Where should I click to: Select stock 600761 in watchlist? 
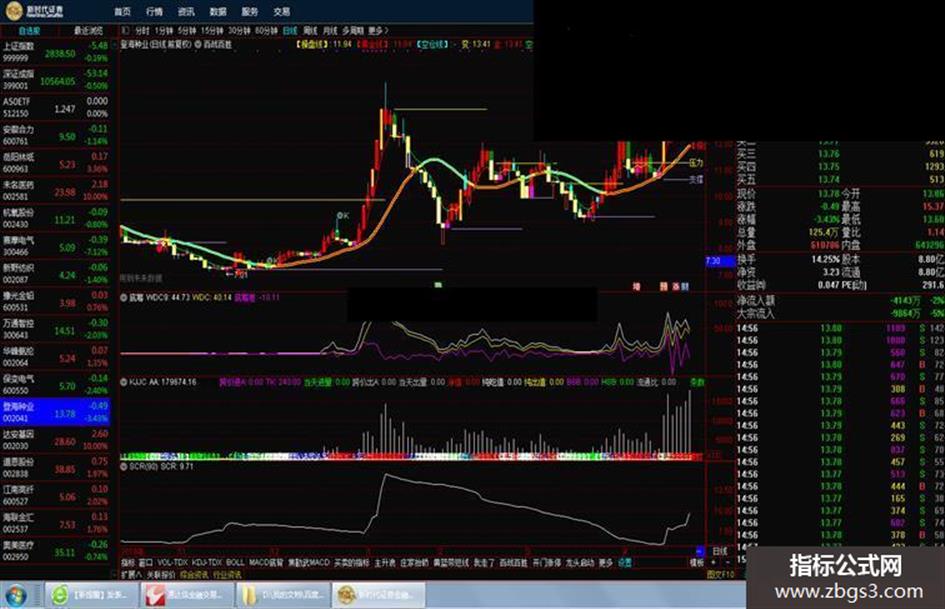[x=55, y=135]
